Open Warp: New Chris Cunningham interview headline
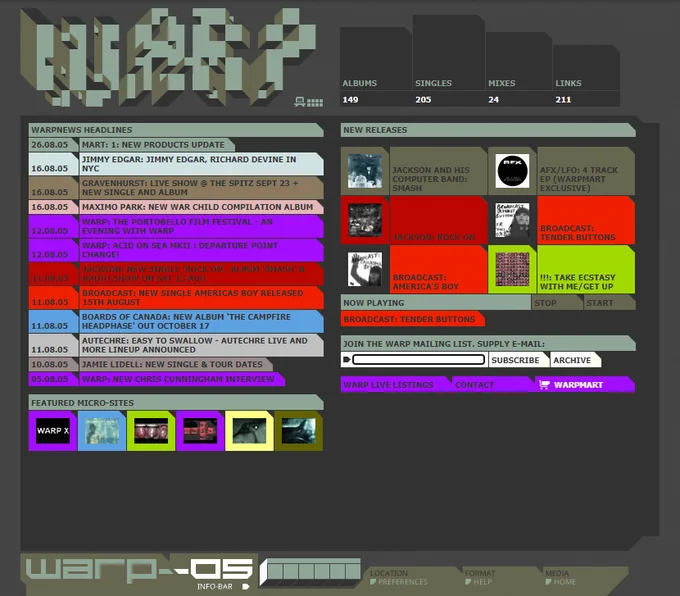 (182, 379)
